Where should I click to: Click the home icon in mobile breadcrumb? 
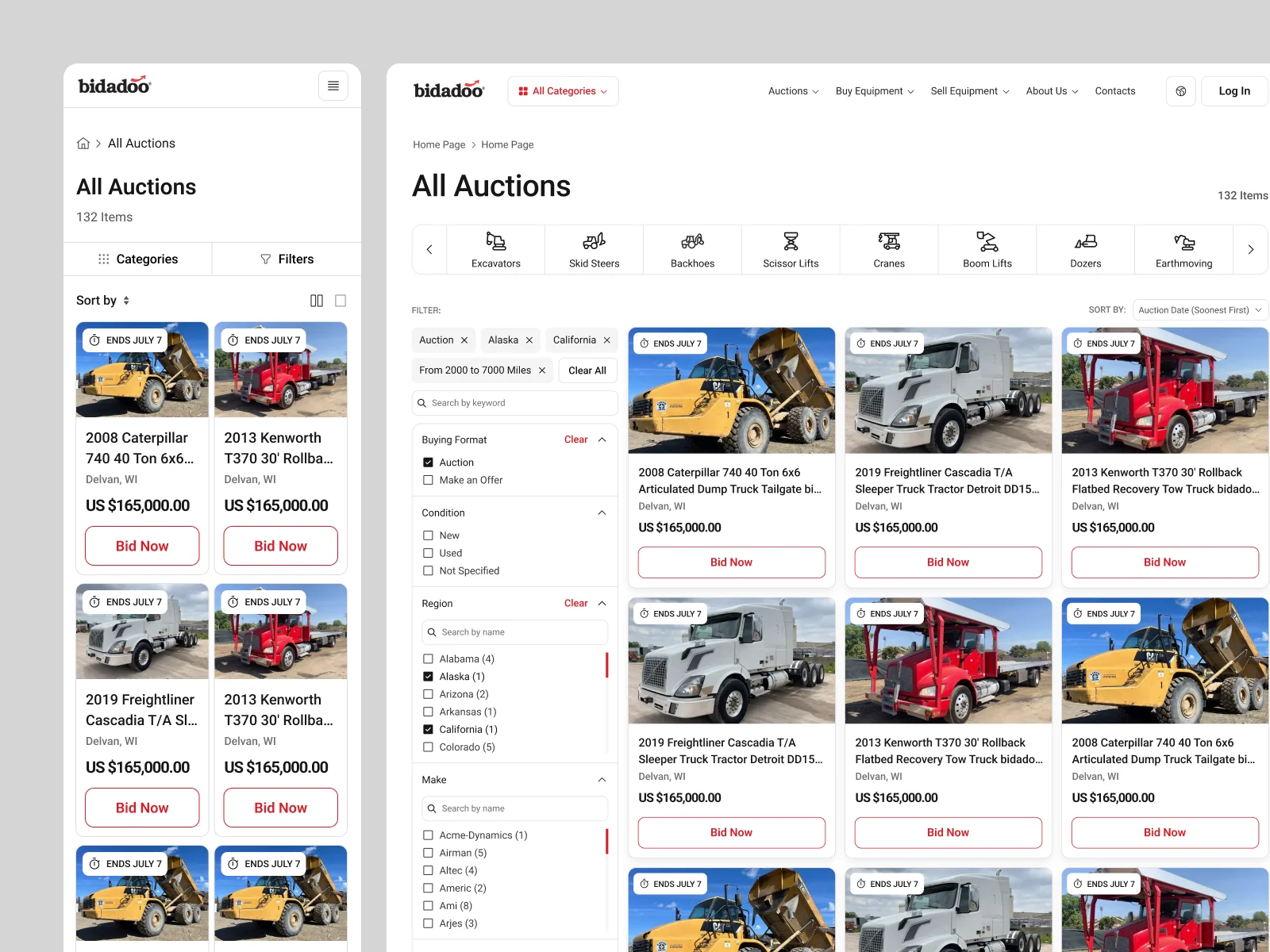tap(83, 144)
